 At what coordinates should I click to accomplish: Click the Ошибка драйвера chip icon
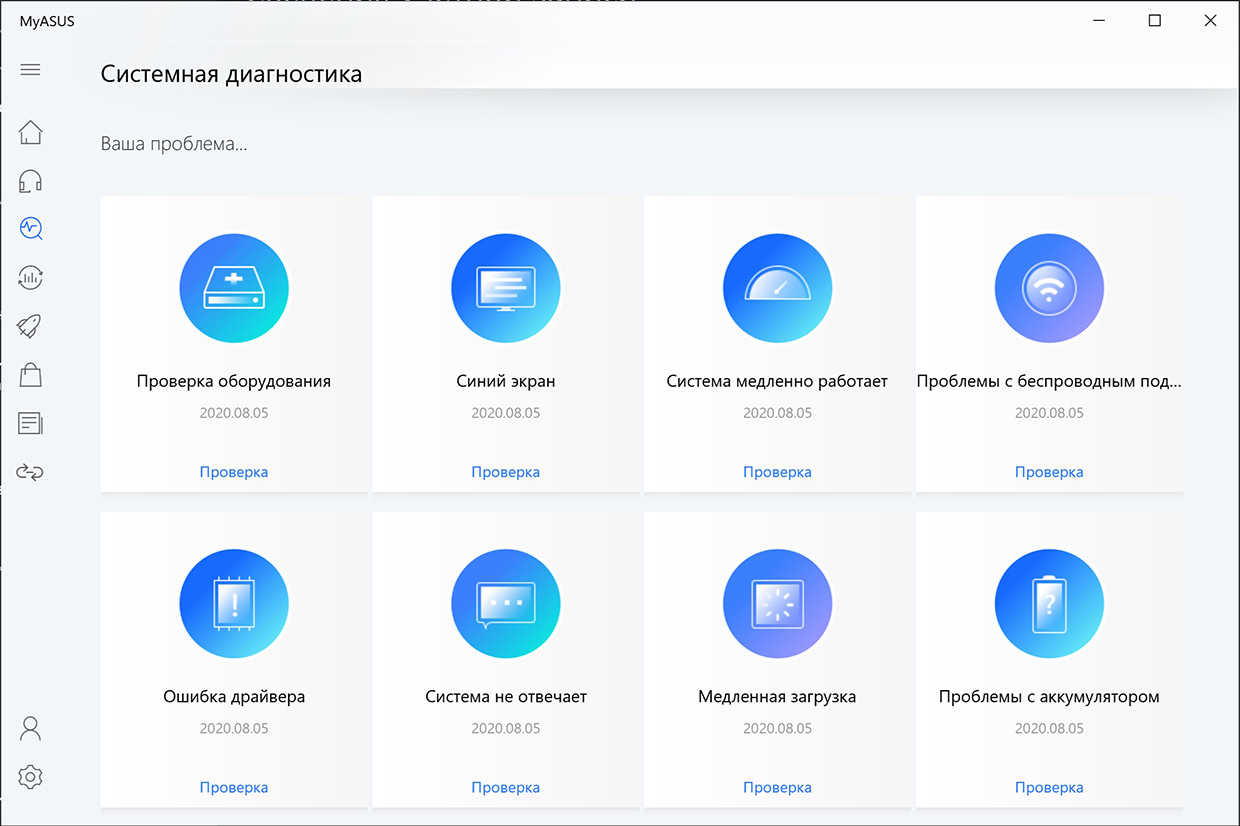(234, 604)
